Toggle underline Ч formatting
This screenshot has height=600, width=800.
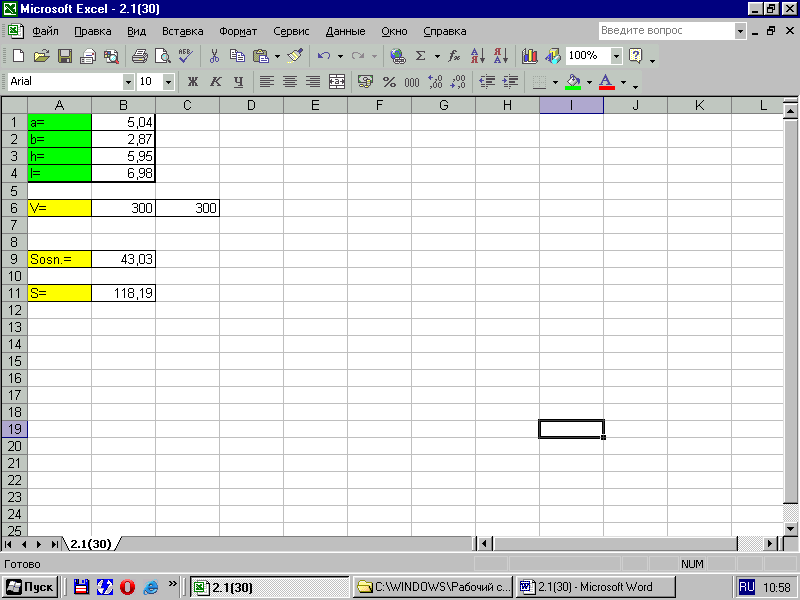239,82
